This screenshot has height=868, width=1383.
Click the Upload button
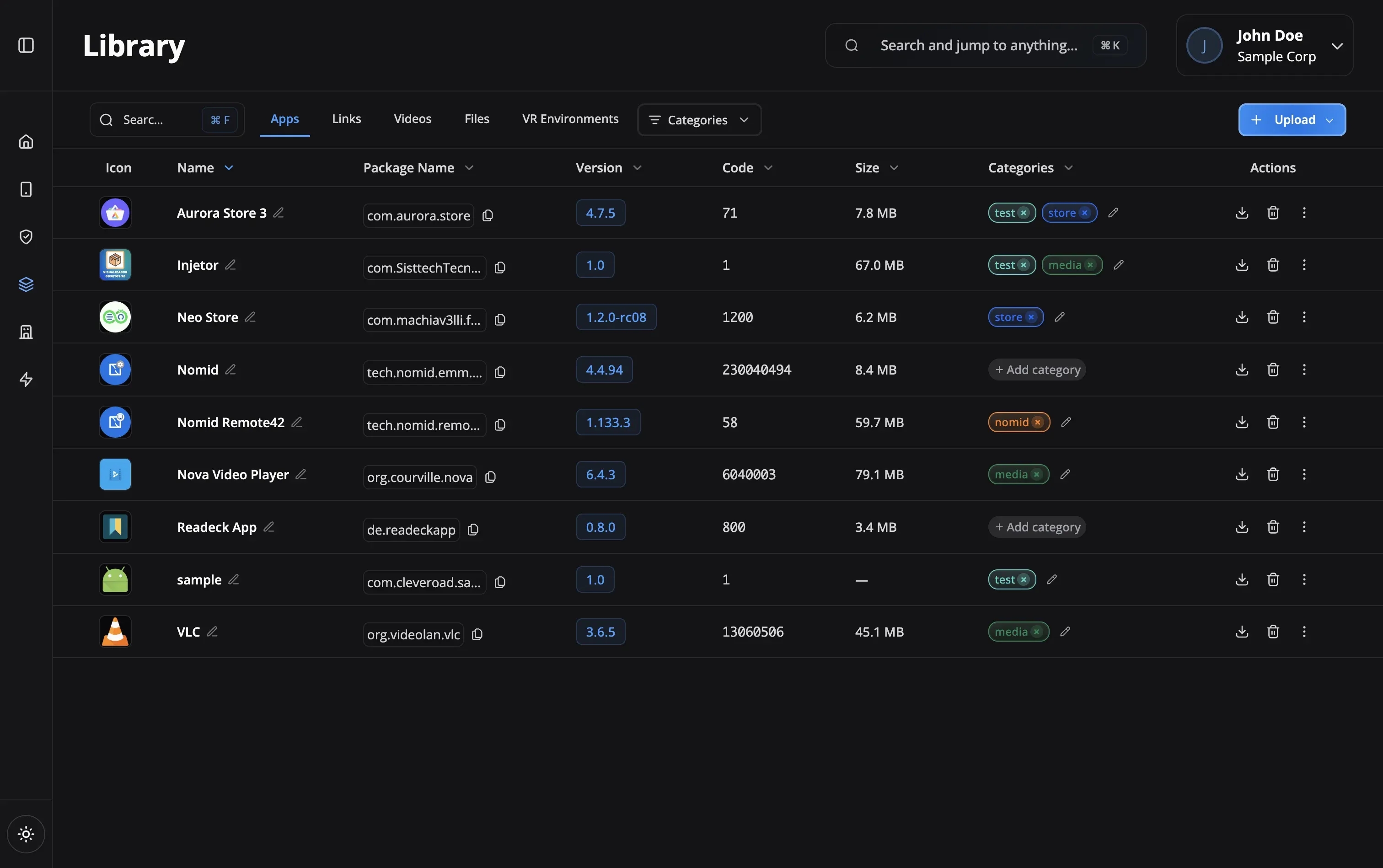[x=1292, y=119]
